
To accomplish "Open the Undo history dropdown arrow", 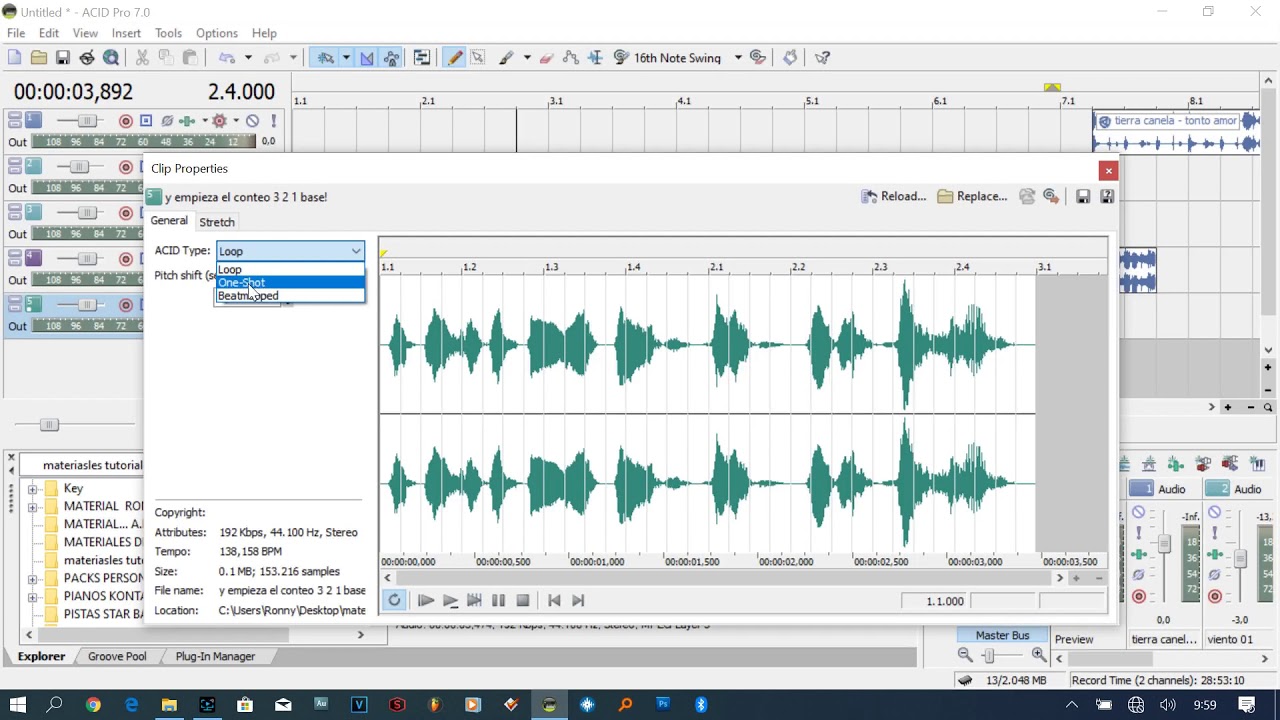I will click(248, 58).
